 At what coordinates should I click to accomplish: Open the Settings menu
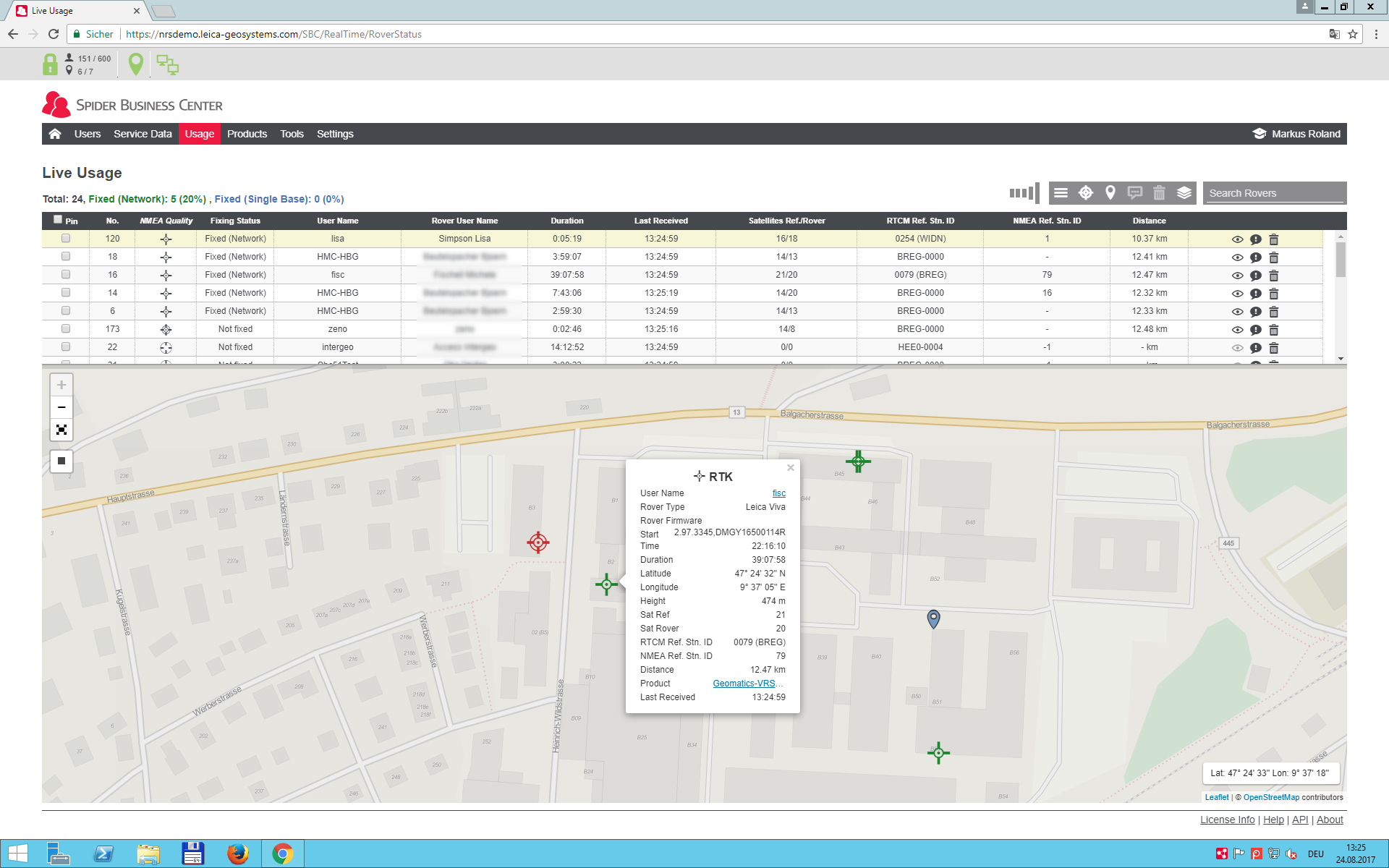[x=335, y=134]
